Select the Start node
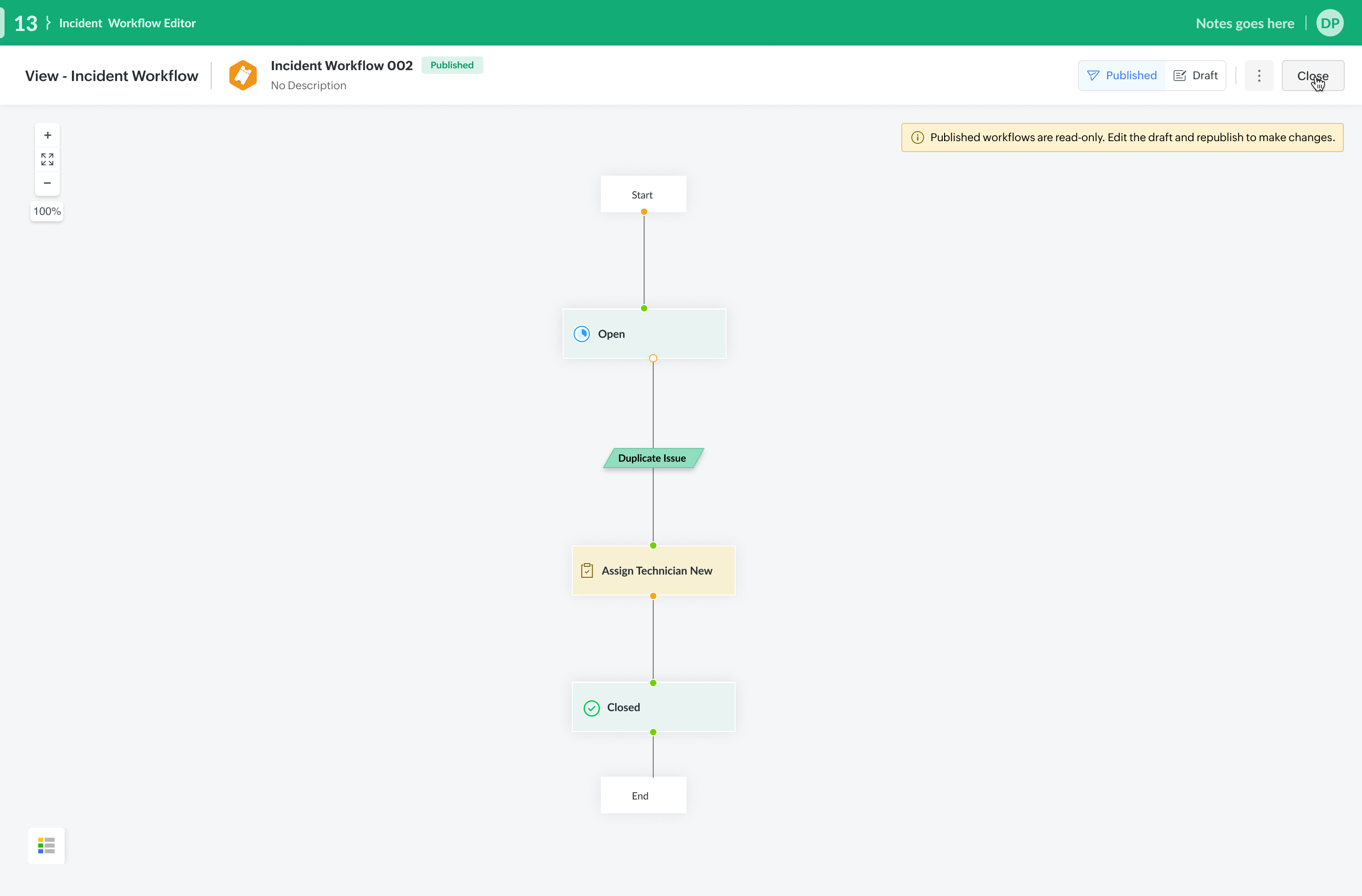 point(643,195)
